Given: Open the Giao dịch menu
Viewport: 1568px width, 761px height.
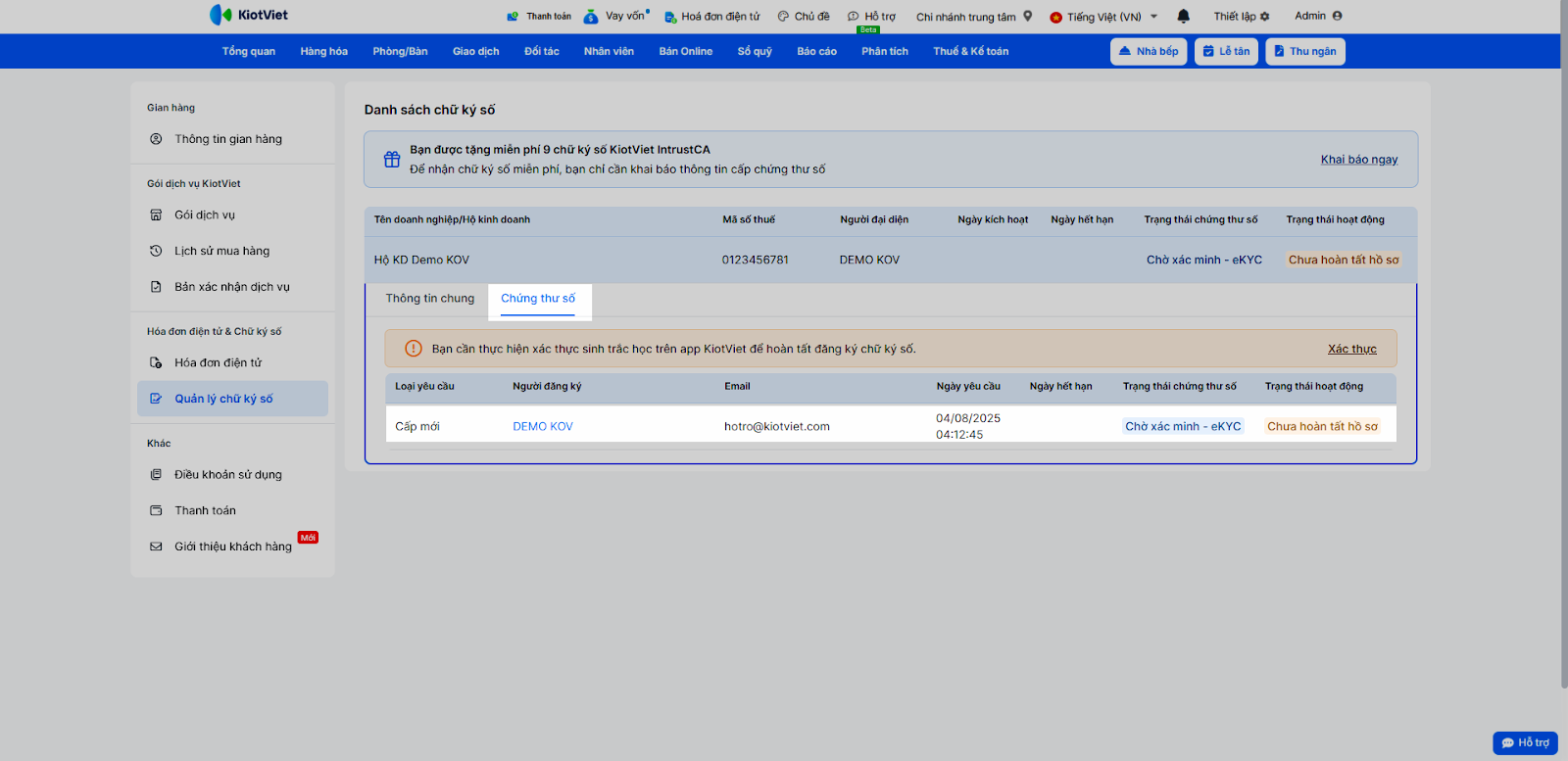Looking at the screenshot, I should click(476, 51).
